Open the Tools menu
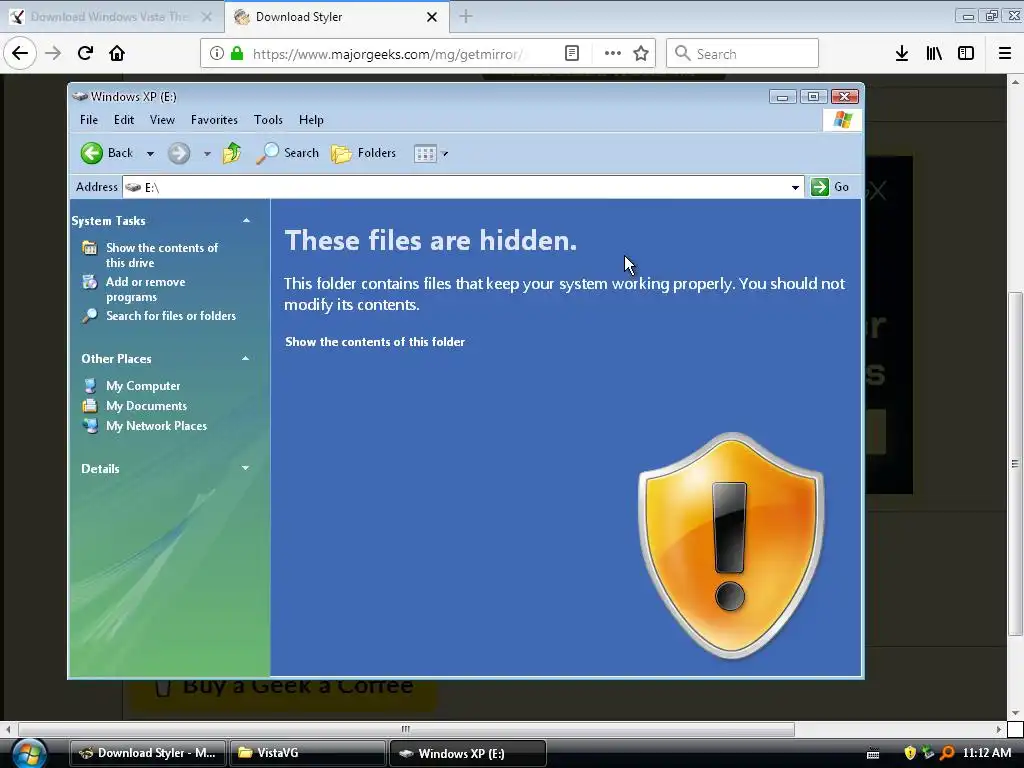Image resolution: width=1024 pixels, height=768 pixels. click(268, 120)
